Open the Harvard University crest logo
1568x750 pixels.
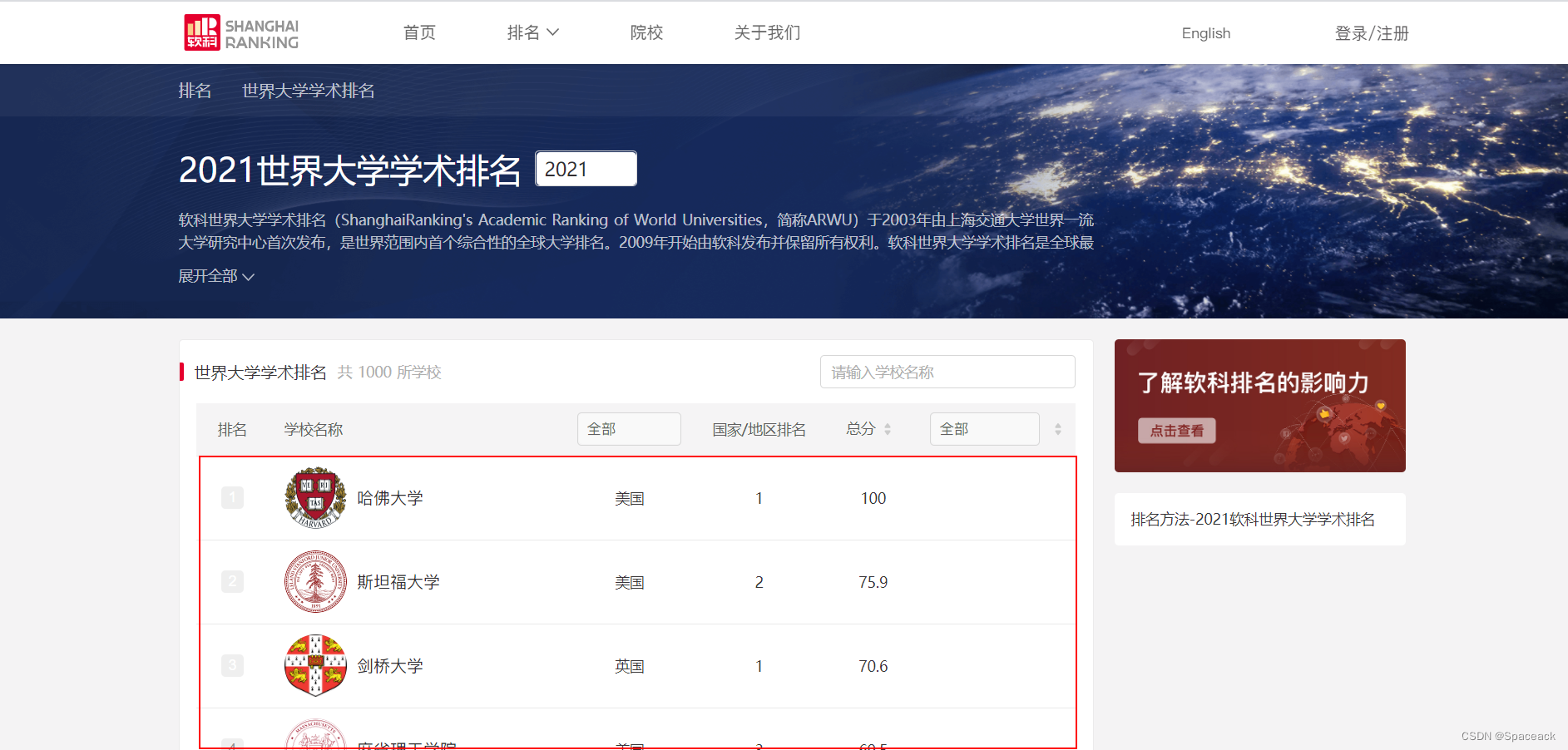(315, 498)
